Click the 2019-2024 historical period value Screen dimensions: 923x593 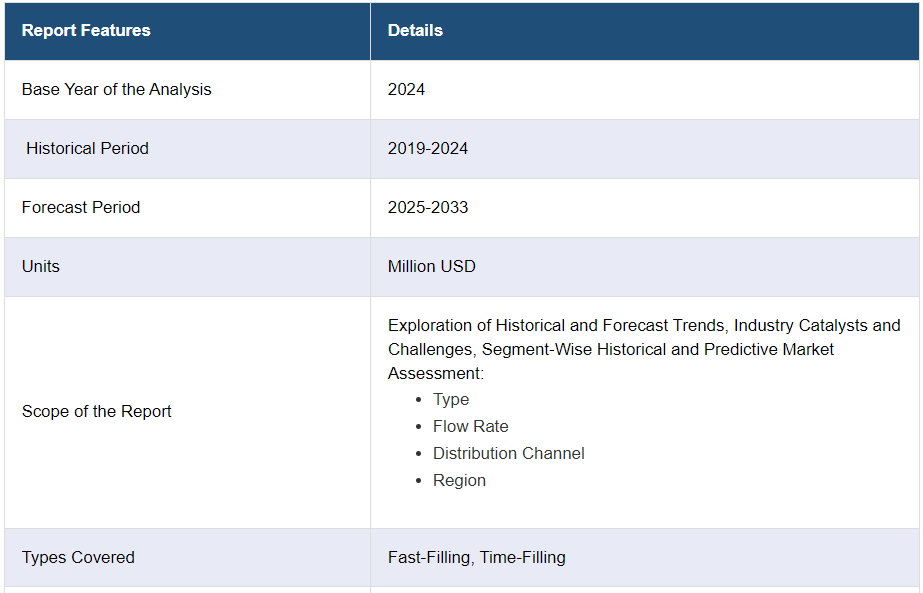point(428,149)
